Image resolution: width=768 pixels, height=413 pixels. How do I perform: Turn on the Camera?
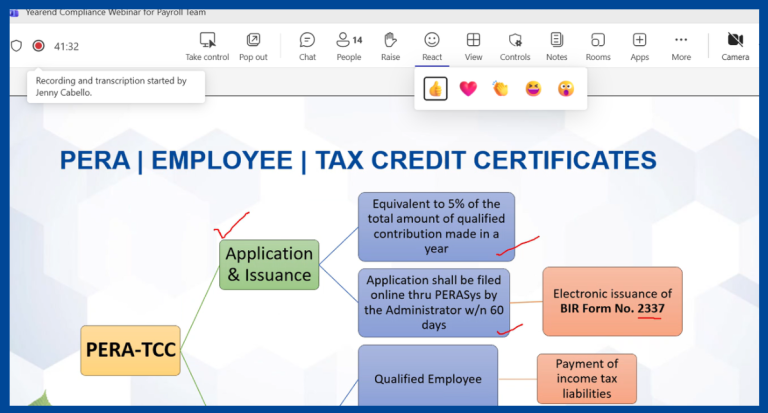735,45
